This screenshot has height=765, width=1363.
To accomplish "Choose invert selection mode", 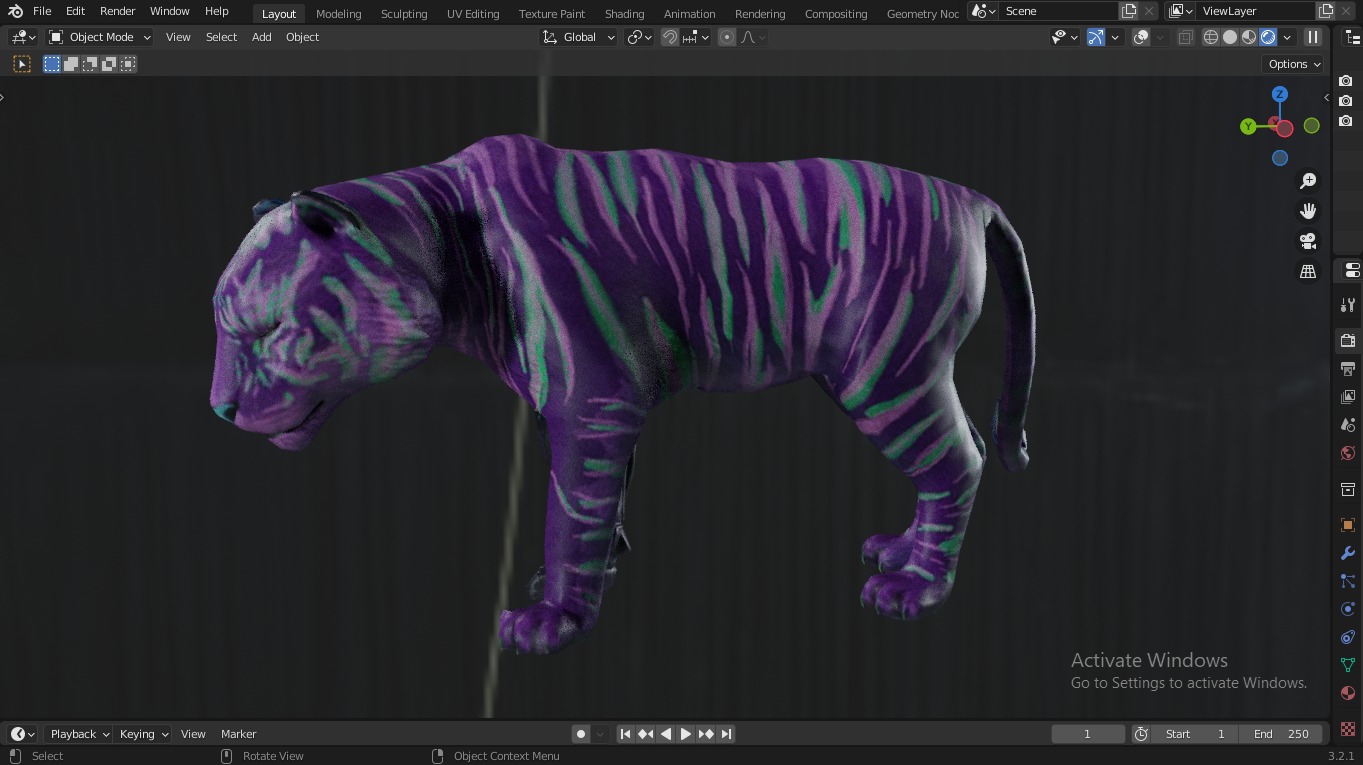I will click(x=109, y=64).
